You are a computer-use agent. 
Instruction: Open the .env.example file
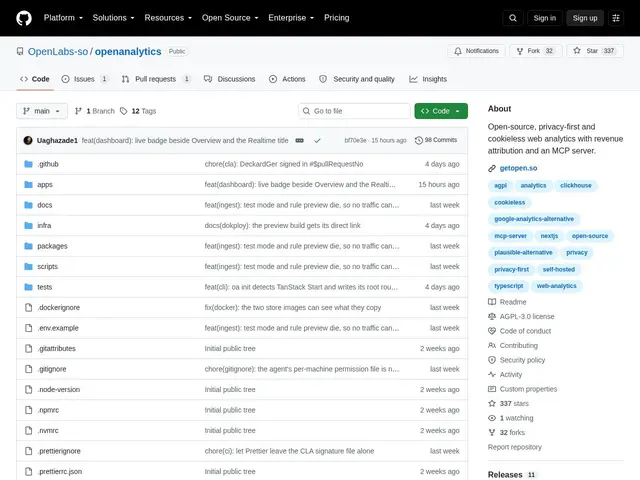pos(58,328)
